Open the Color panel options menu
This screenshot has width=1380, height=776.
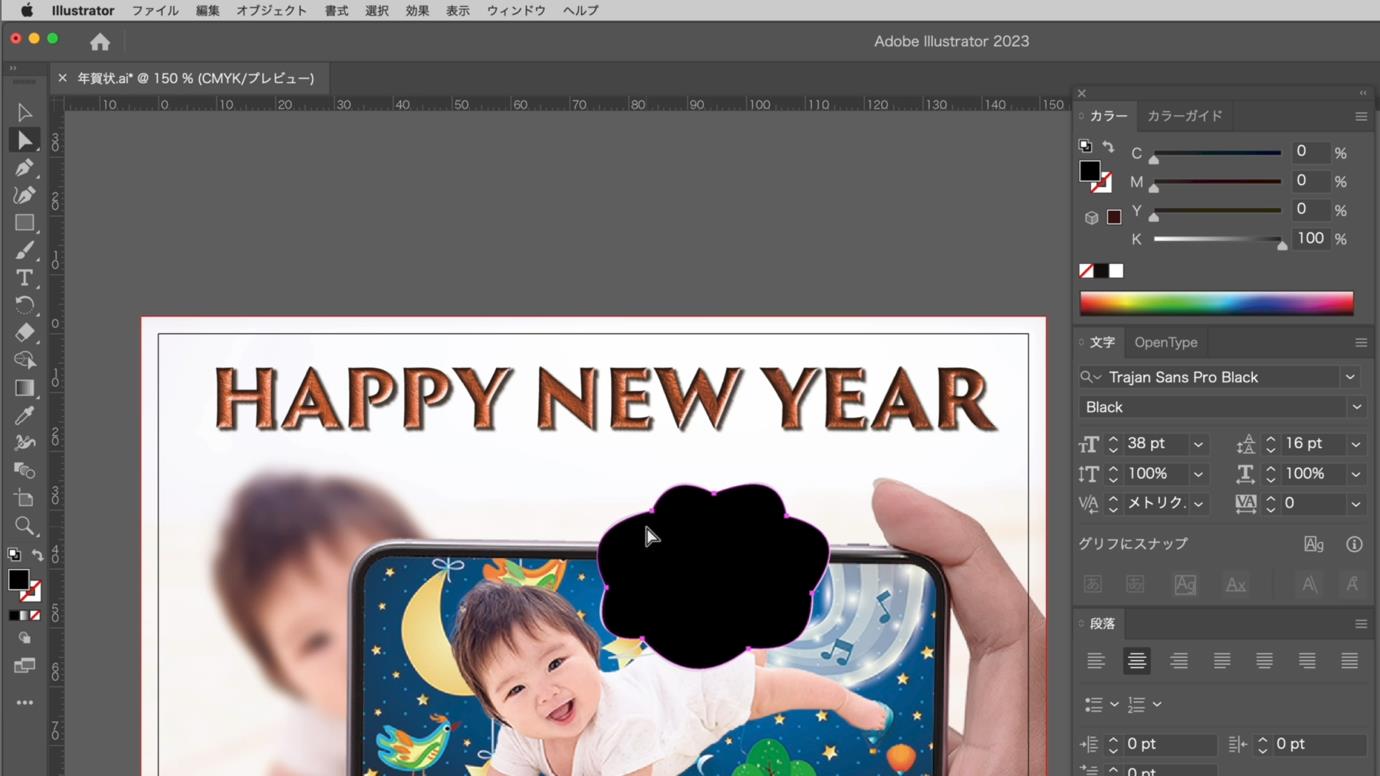pyautogui.click(x=1361, y=117)
